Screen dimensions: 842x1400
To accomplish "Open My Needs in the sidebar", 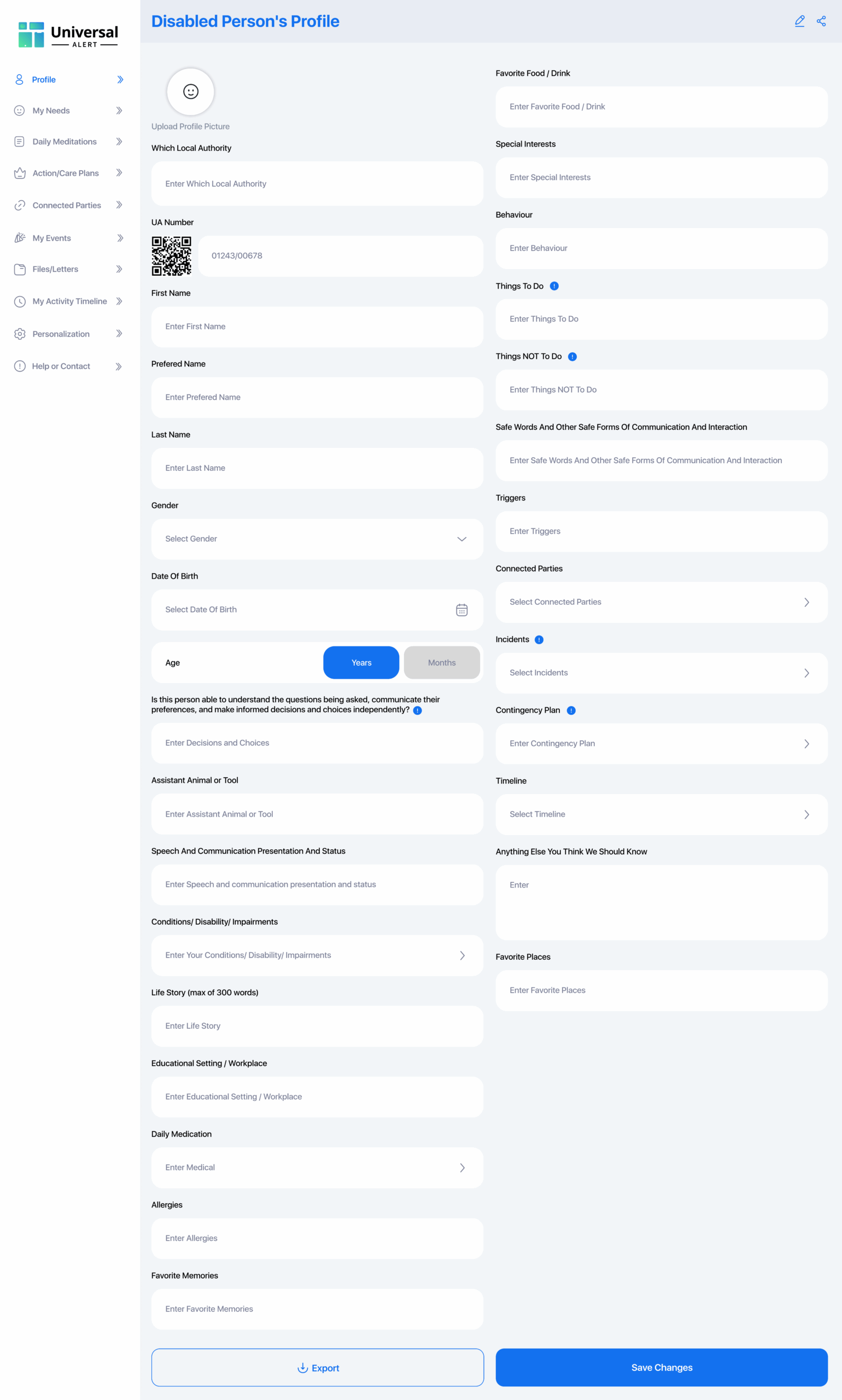I will click(x=51, y=110).
